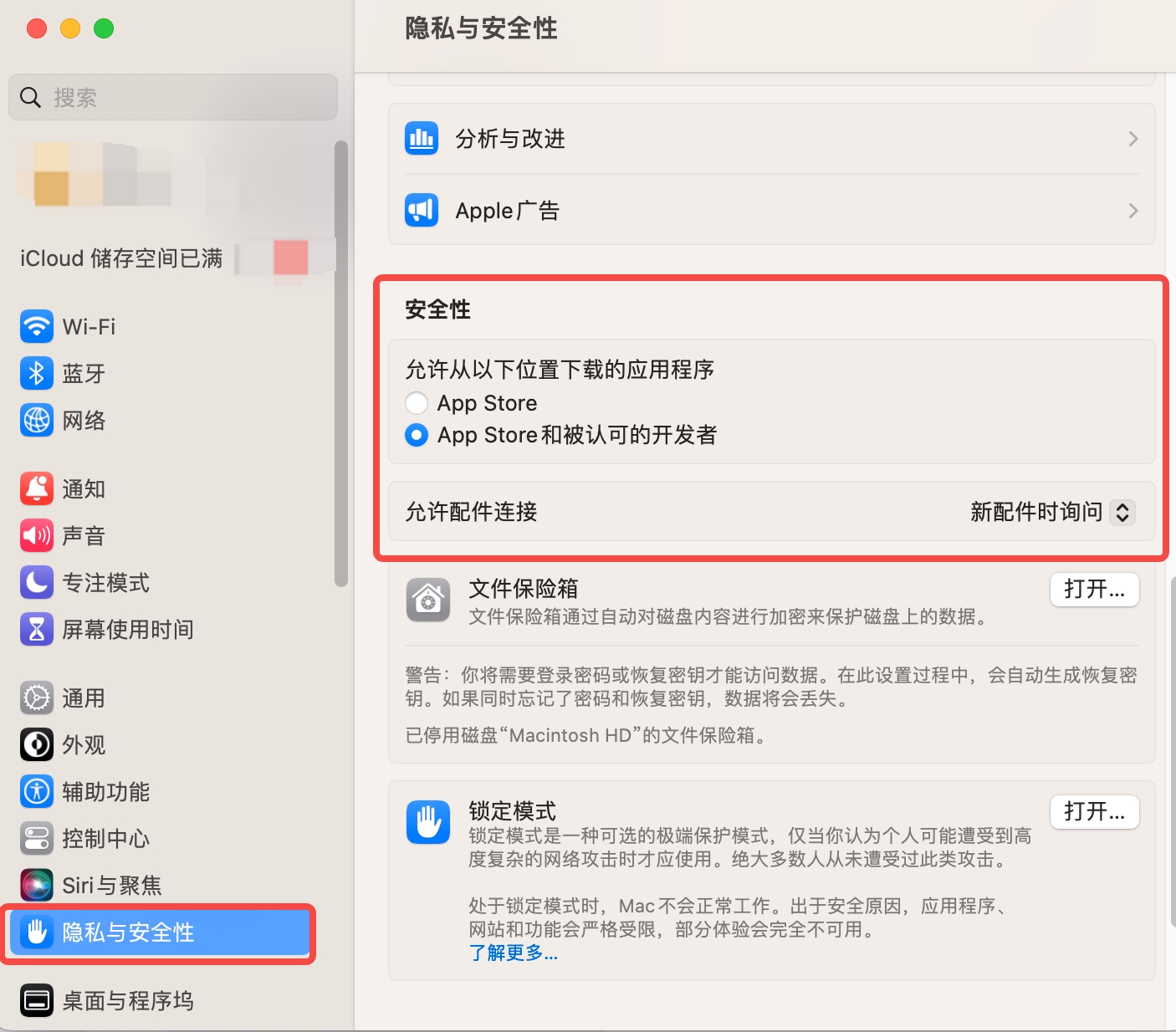1176x1032 pixels.
Task: Click 打开 button for 锁定模式
Action: 1094,811
